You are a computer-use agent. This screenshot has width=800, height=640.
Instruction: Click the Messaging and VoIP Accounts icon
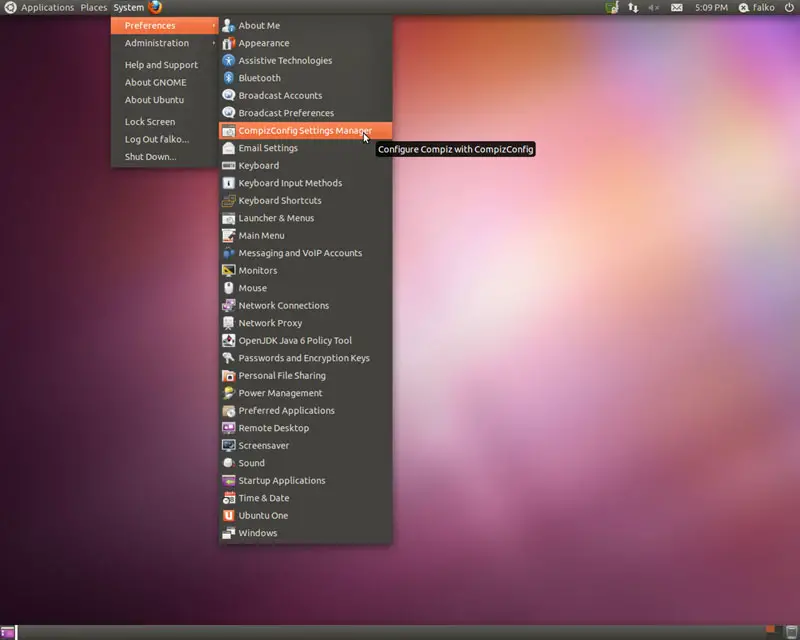click(x=229, y=253)
